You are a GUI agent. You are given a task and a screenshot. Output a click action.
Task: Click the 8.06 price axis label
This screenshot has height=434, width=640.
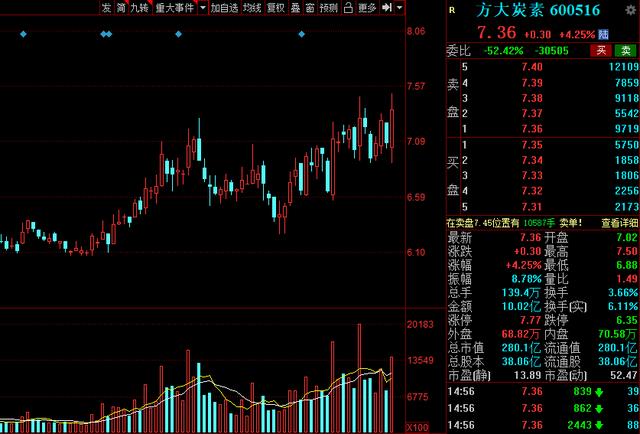click(x=416, y=31)
